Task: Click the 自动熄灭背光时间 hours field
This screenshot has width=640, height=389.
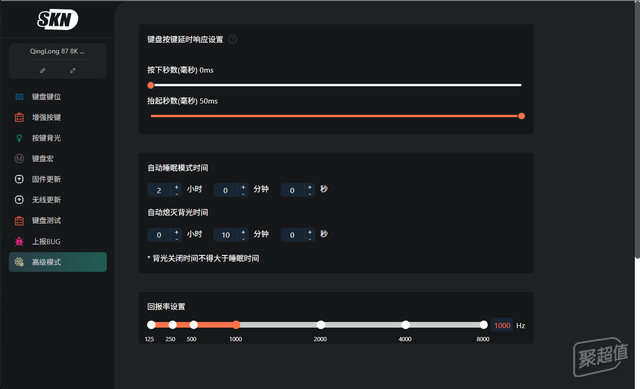Action: pyautogui.click(x=159, y=235)
